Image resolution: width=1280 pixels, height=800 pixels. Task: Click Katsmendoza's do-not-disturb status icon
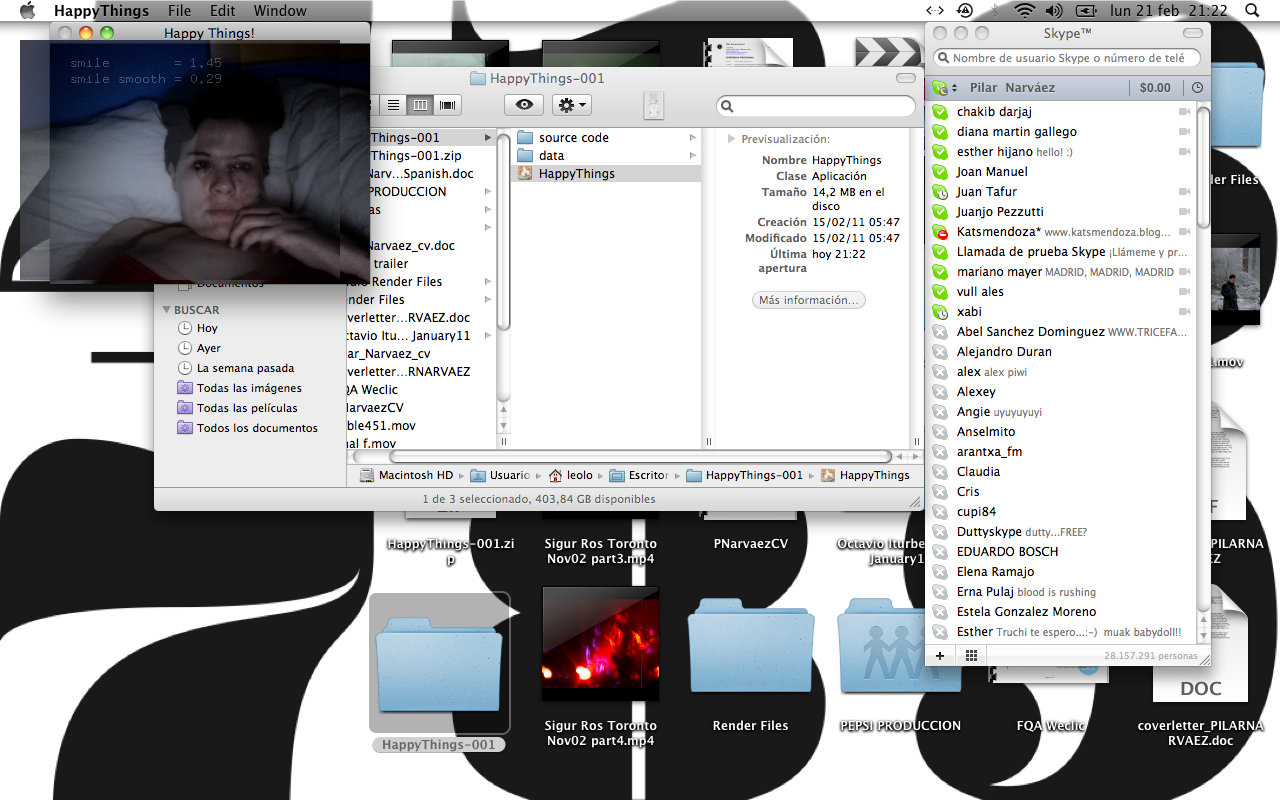pyautogui.click(x=939, y=232)
